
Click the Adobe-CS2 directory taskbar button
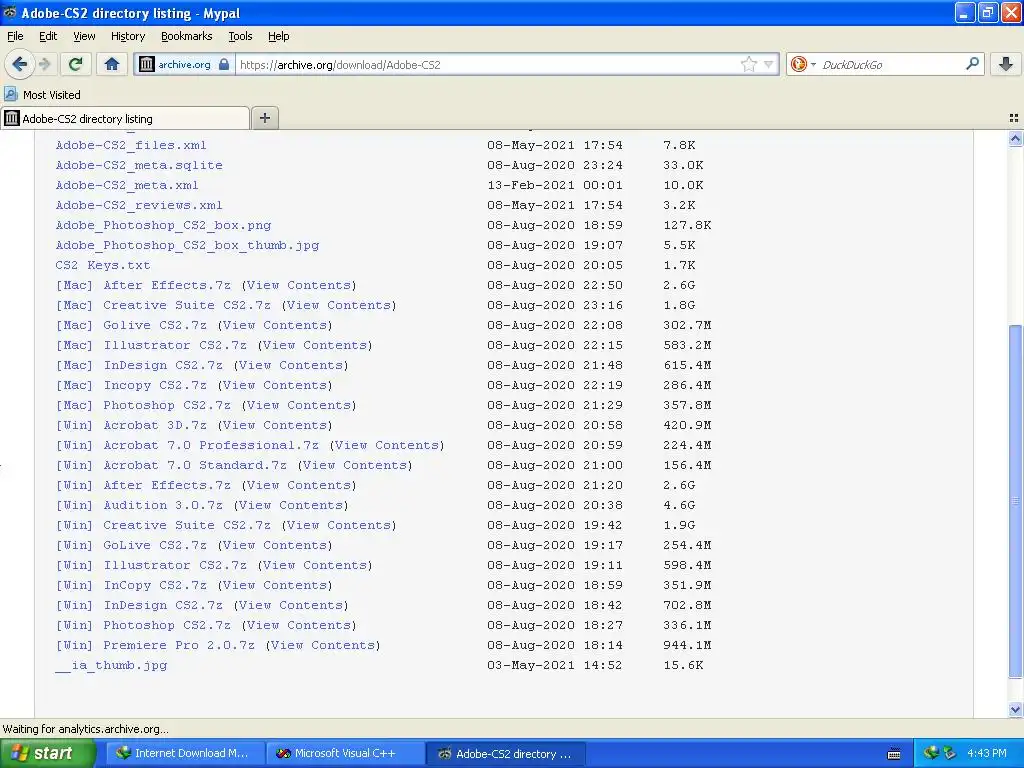coord(505,753)
